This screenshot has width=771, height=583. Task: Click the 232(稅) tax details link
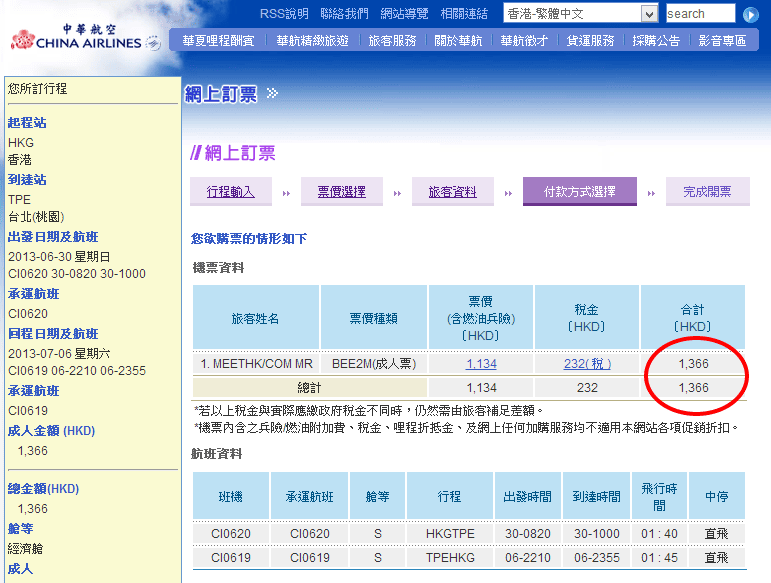(587, 364)
